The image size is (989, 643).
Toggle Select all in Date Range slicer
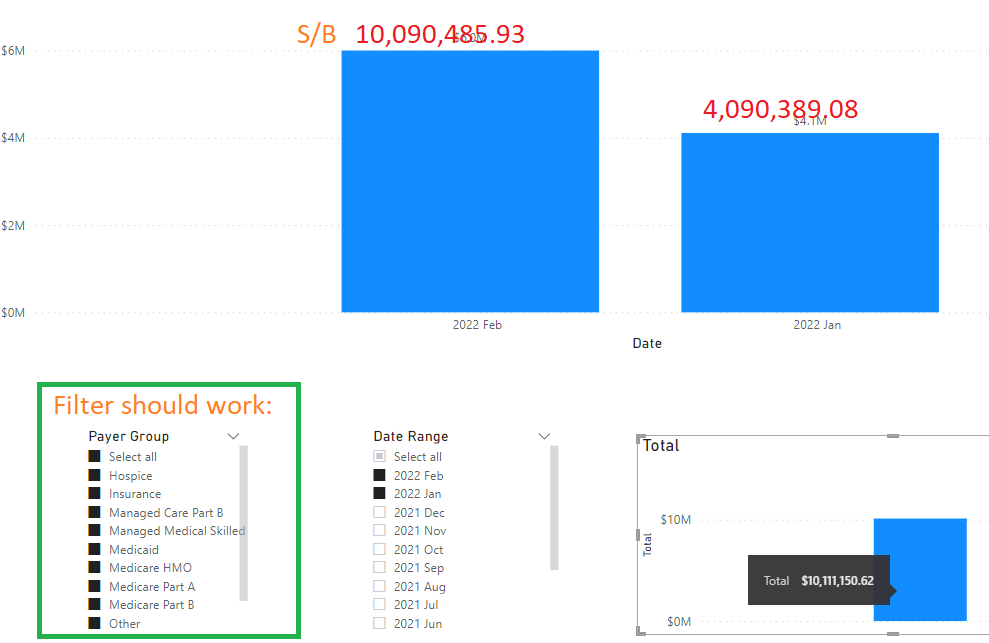pos(380,456)
